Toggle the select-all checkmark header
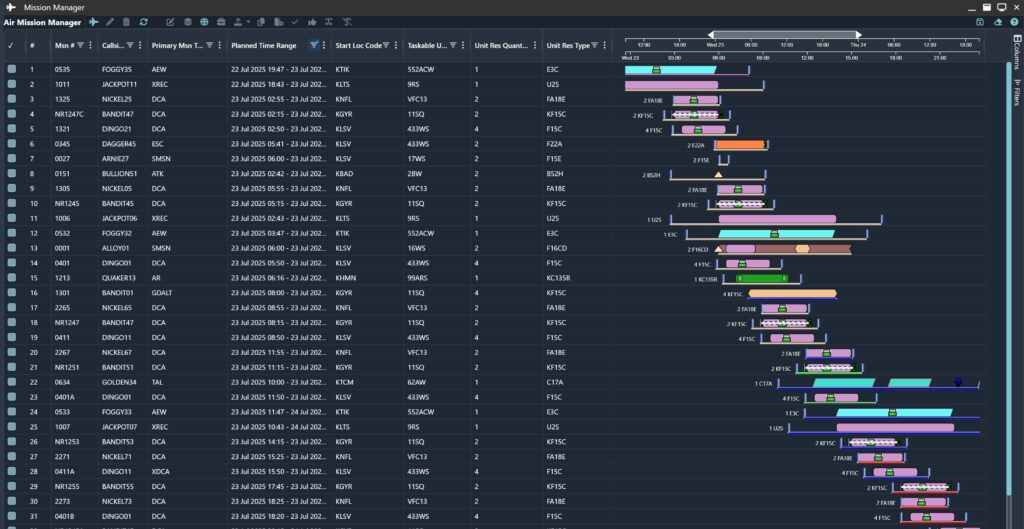Image resolution: width=1024 pixels, height=529 pixels. click(10, 46)
